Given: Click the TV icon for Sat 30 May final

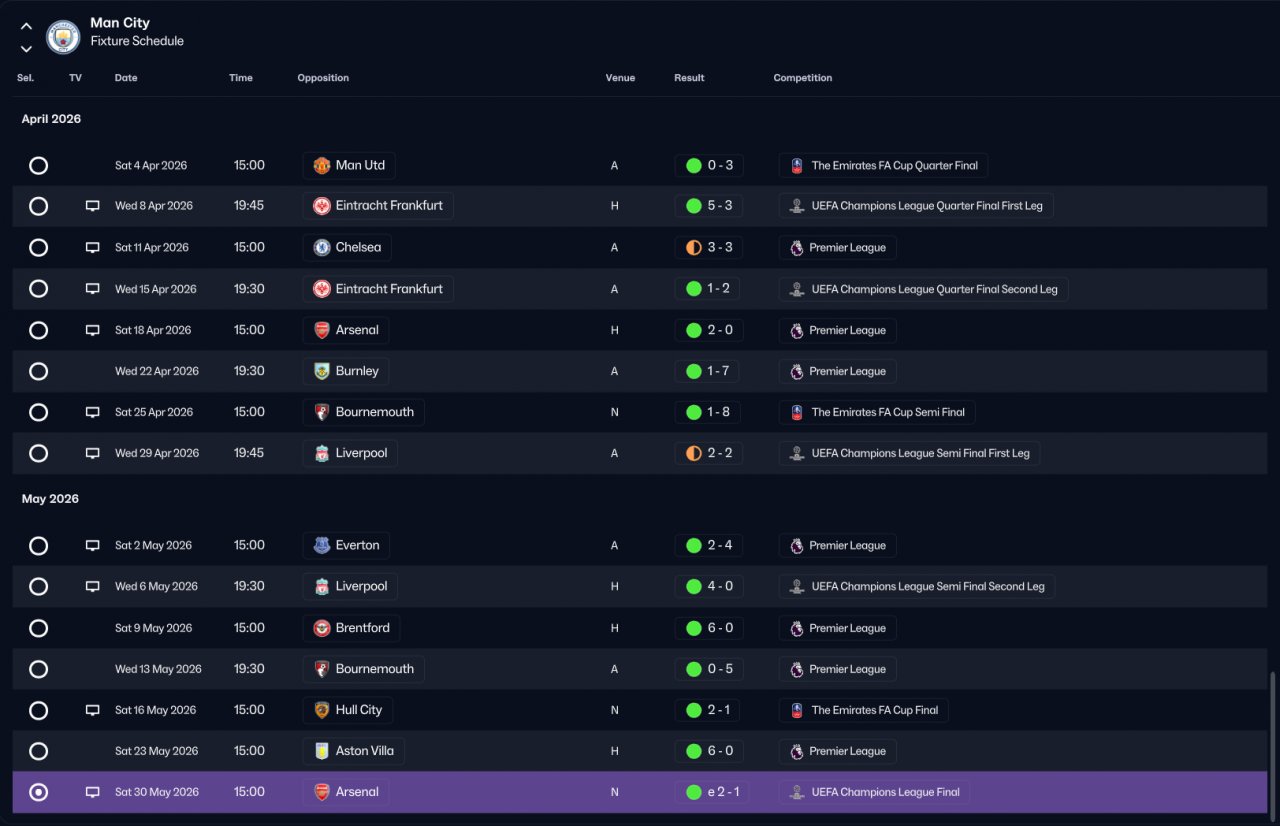Looking at the screenshot, I should pos(92,792).
